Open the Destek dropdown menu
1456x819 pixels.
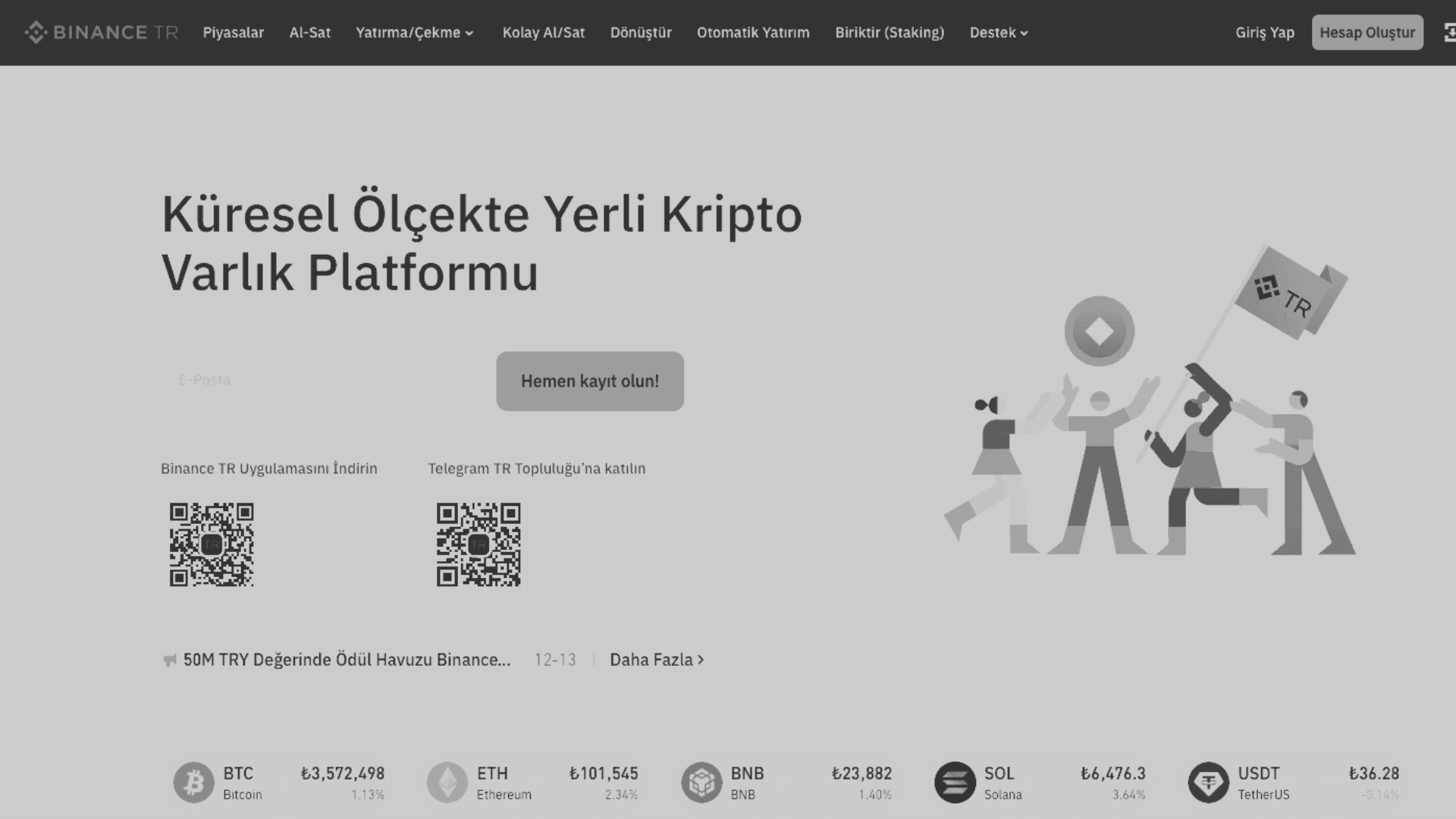click(998, 33)
